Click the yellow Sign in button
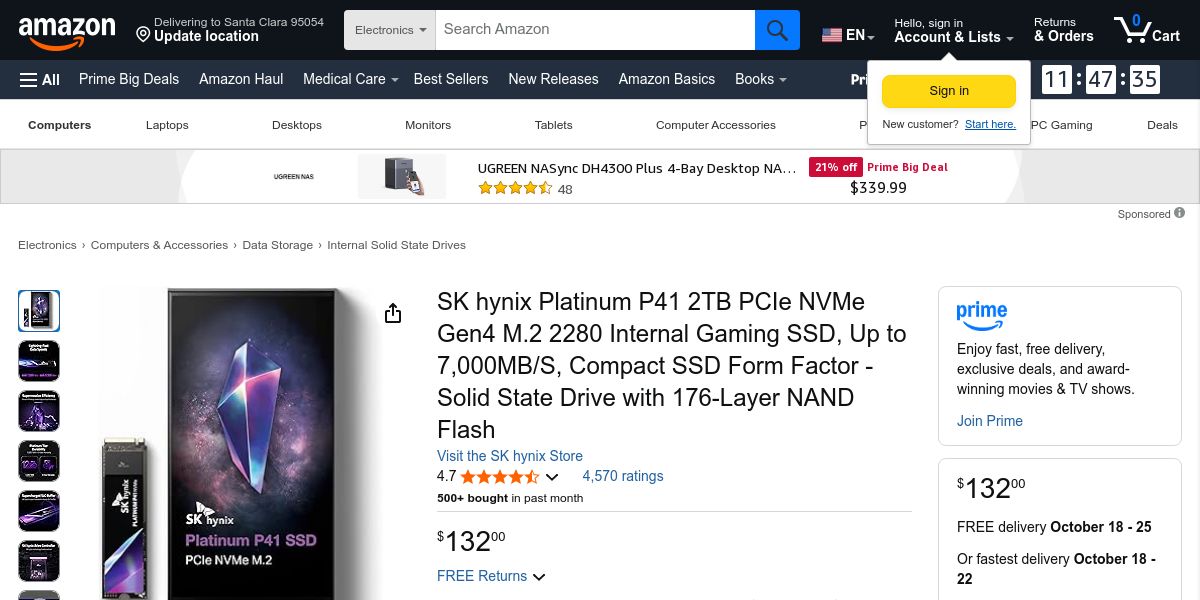Viewport: 1200px width, 600px height. 948,91
